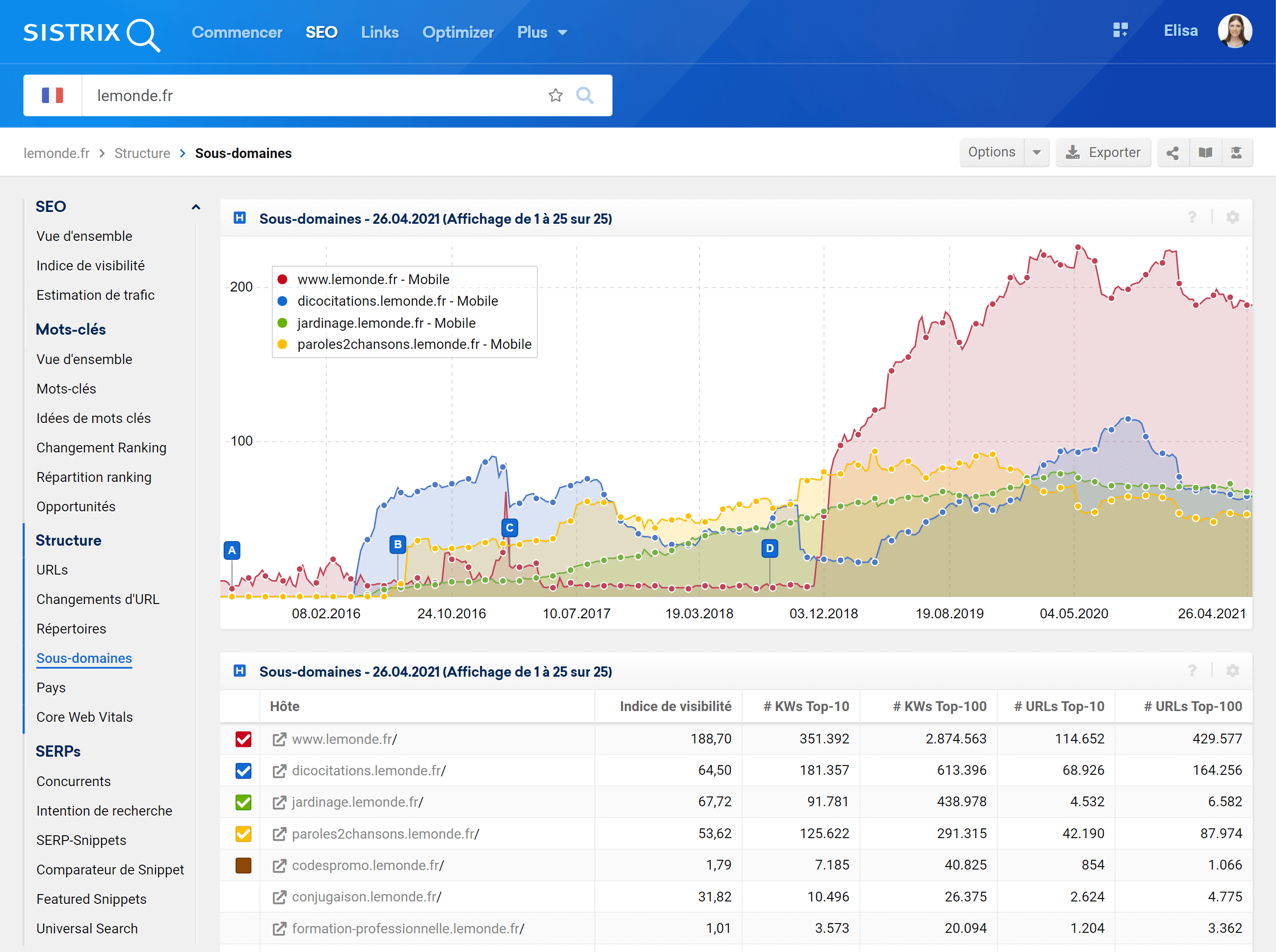Bookmark lemonde.fr with the star icon
The image size is (1276, 952).
(x=555, y=95)
